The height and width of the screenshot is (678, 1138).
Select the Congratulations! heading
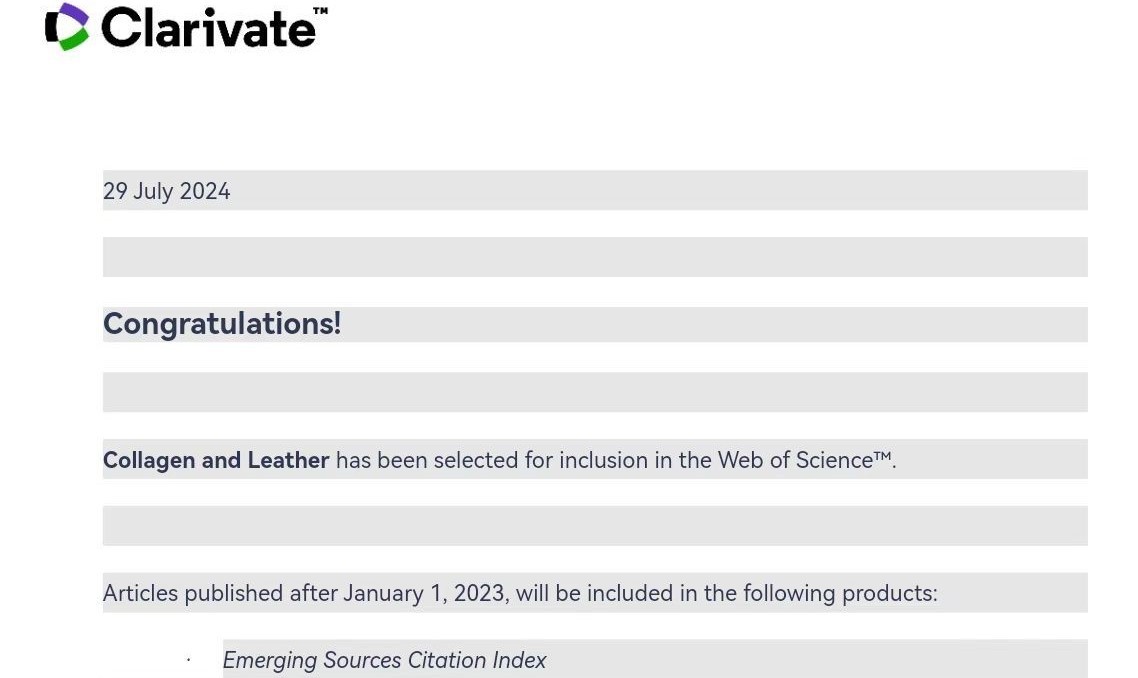[x=222, y=324]
